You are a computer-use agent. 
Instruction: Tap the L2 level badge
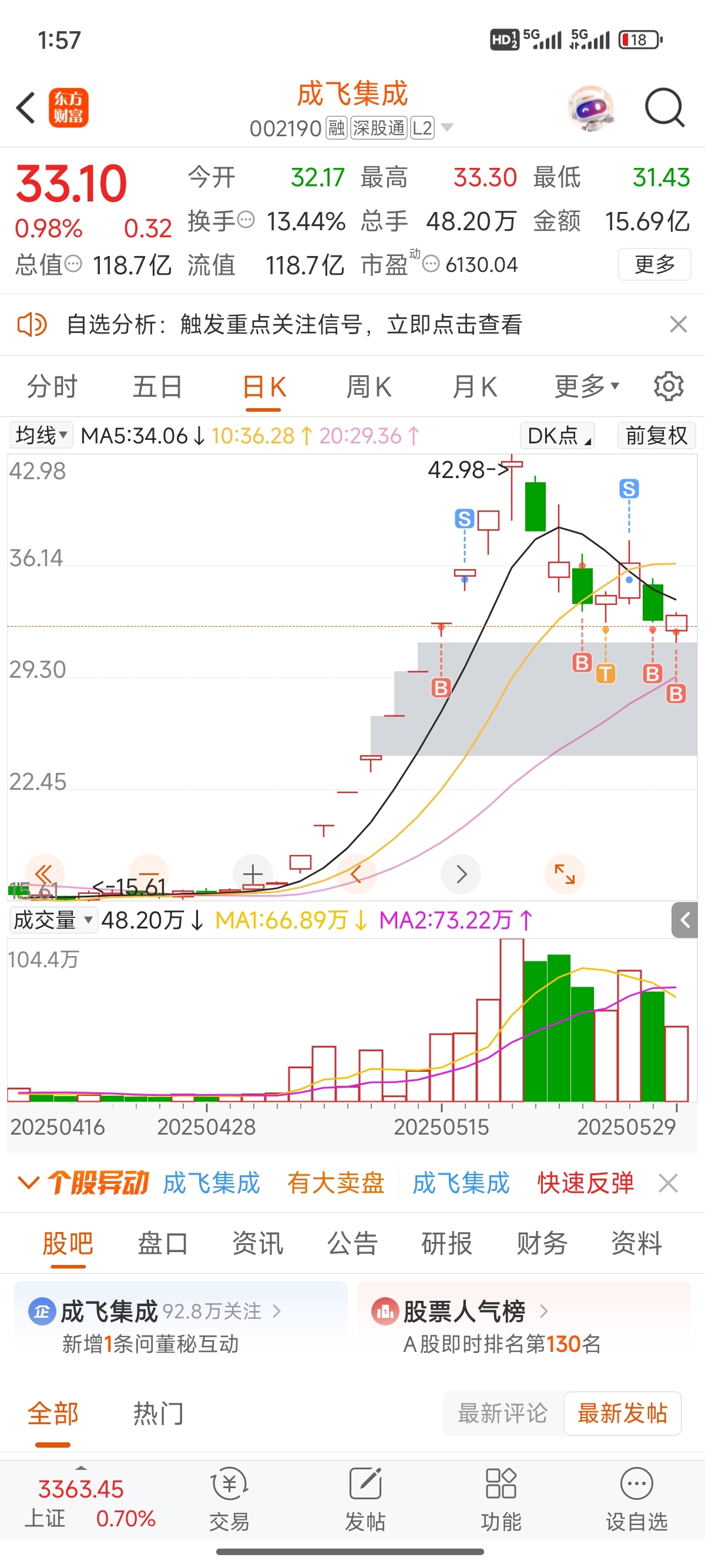[x=422, y=128]
